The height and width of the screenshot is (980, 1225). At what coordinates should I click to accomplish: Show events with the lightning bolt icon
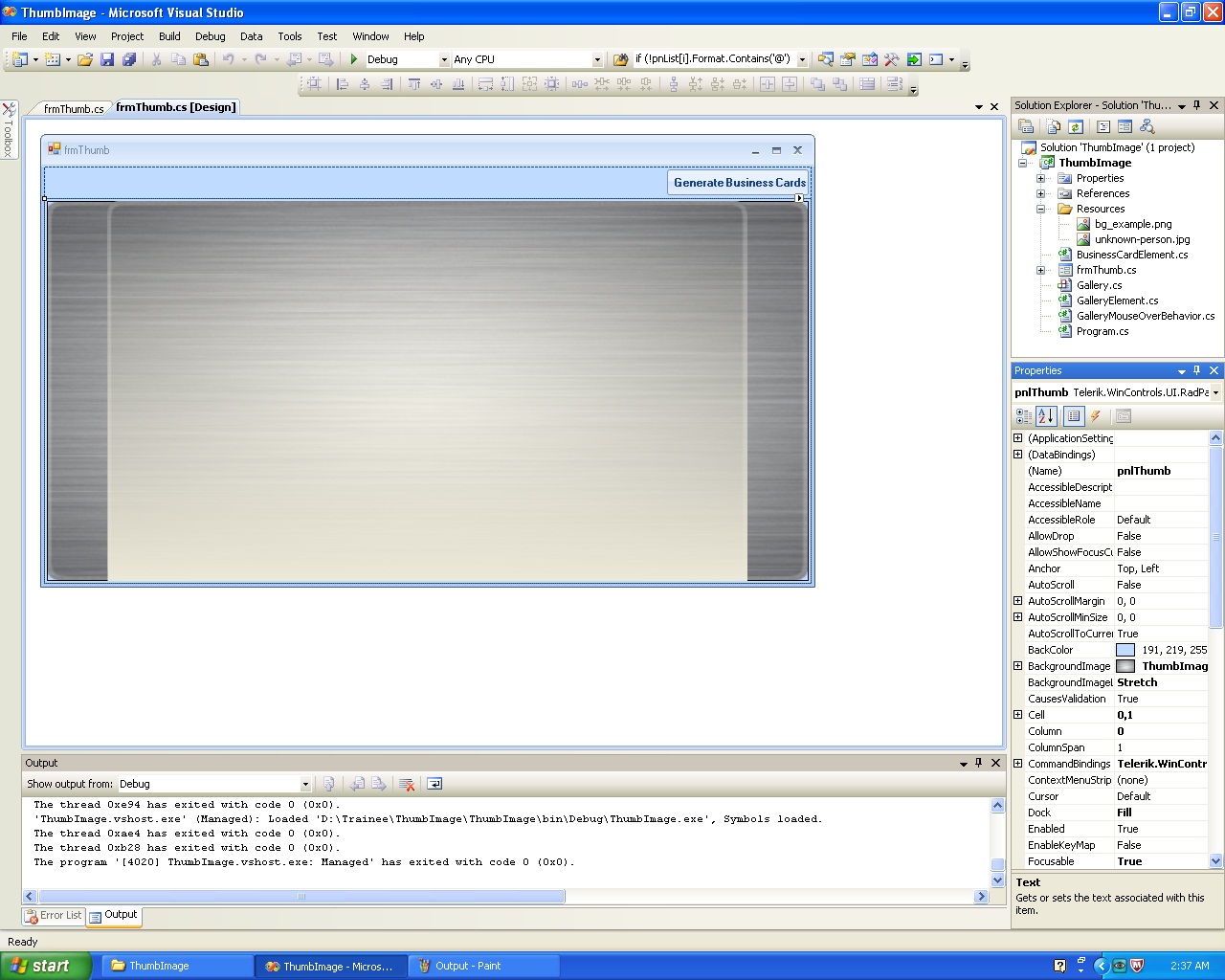(1096, 416)
